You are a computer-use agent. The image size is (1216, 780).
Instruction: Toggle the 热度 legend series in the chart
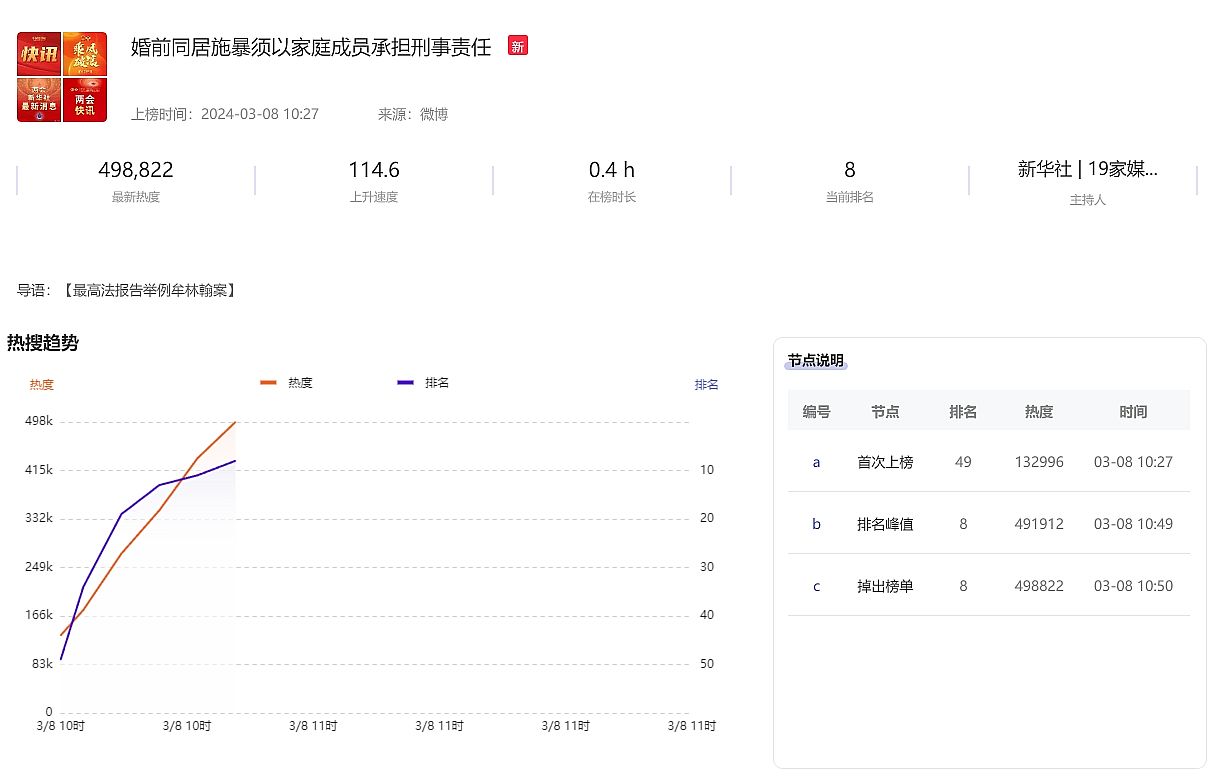287,382
